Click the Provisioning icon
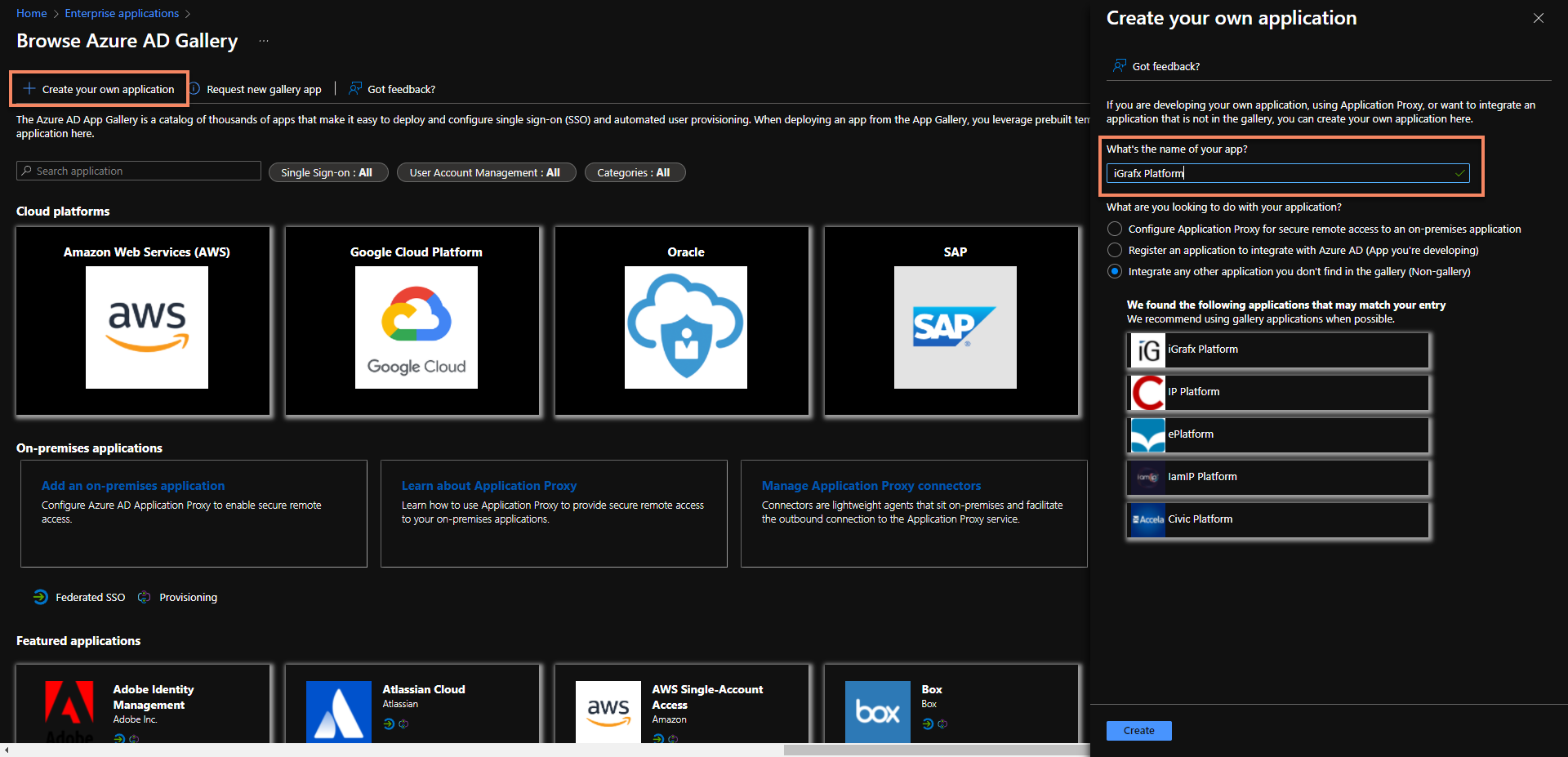The height and width of the screenshot is (757, 1568). 144,597
